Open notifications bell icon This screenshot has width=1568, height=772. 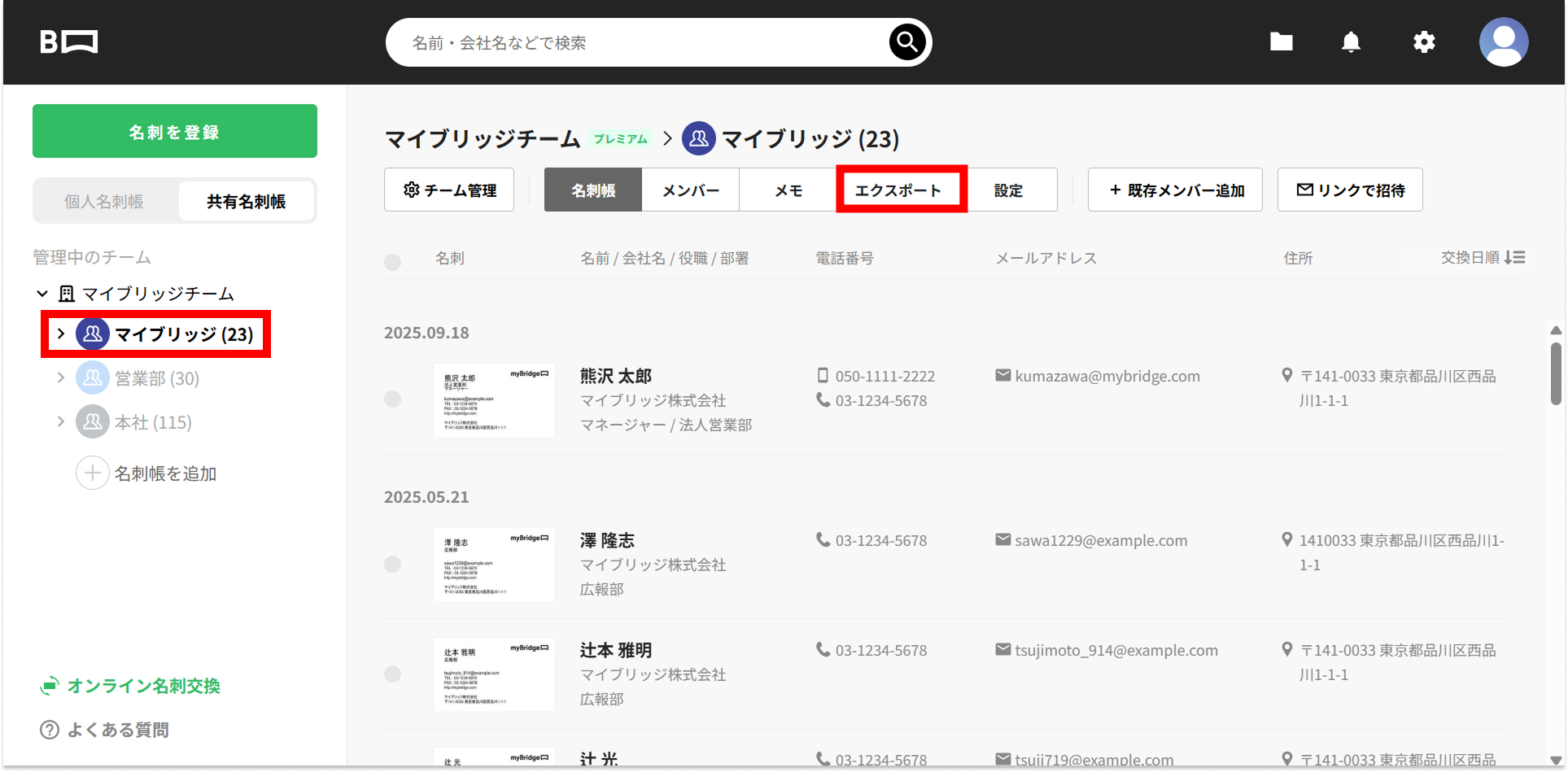point(1351,41)
